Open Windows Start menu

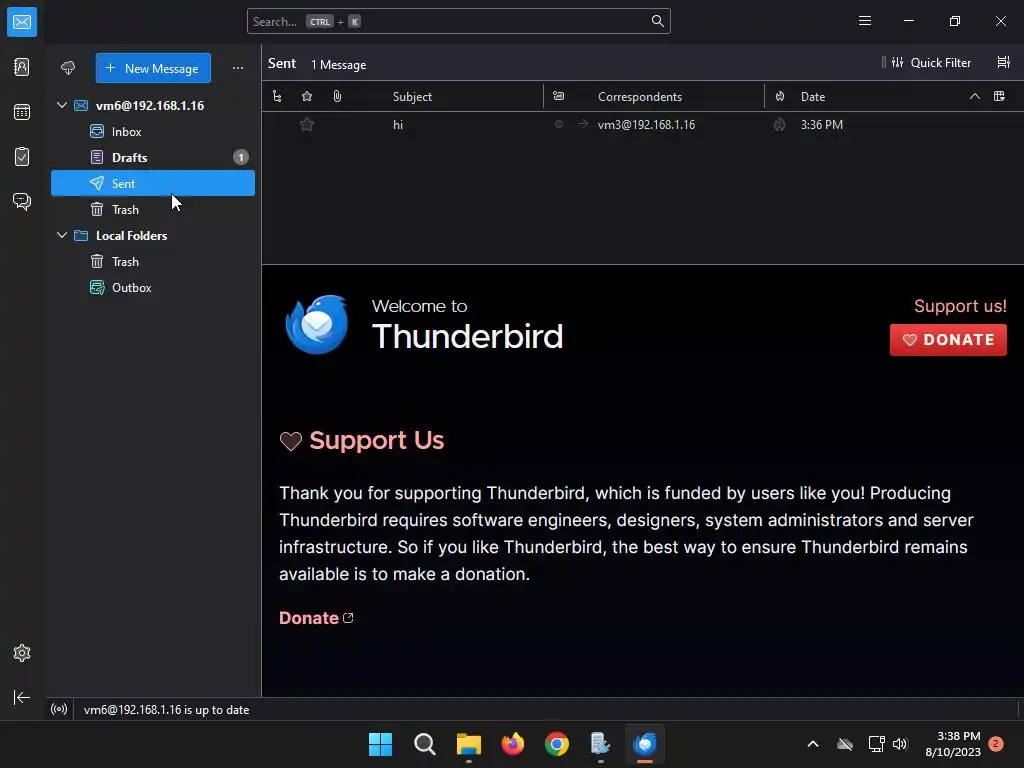380,744
